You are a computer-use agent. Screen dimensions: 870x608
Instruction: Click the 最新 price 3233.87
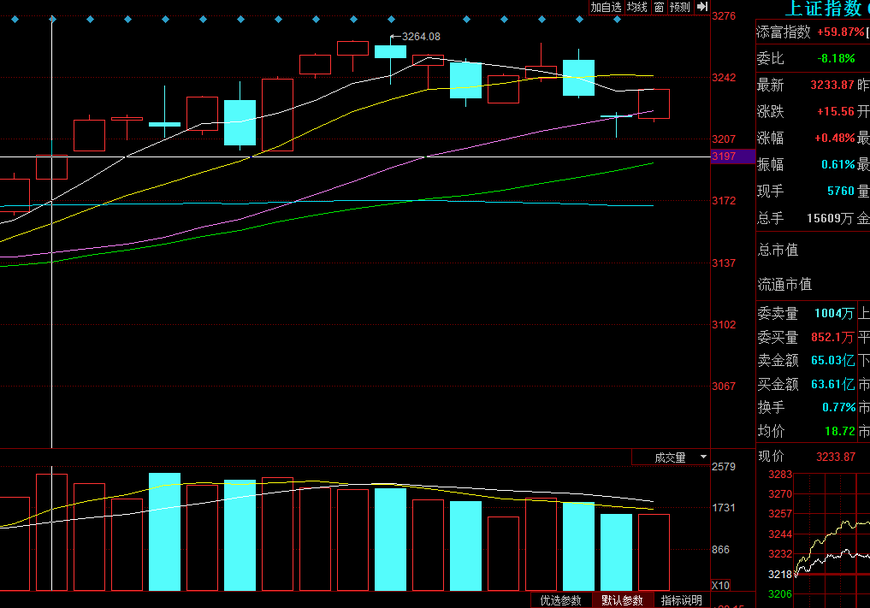tap(832, 85)
